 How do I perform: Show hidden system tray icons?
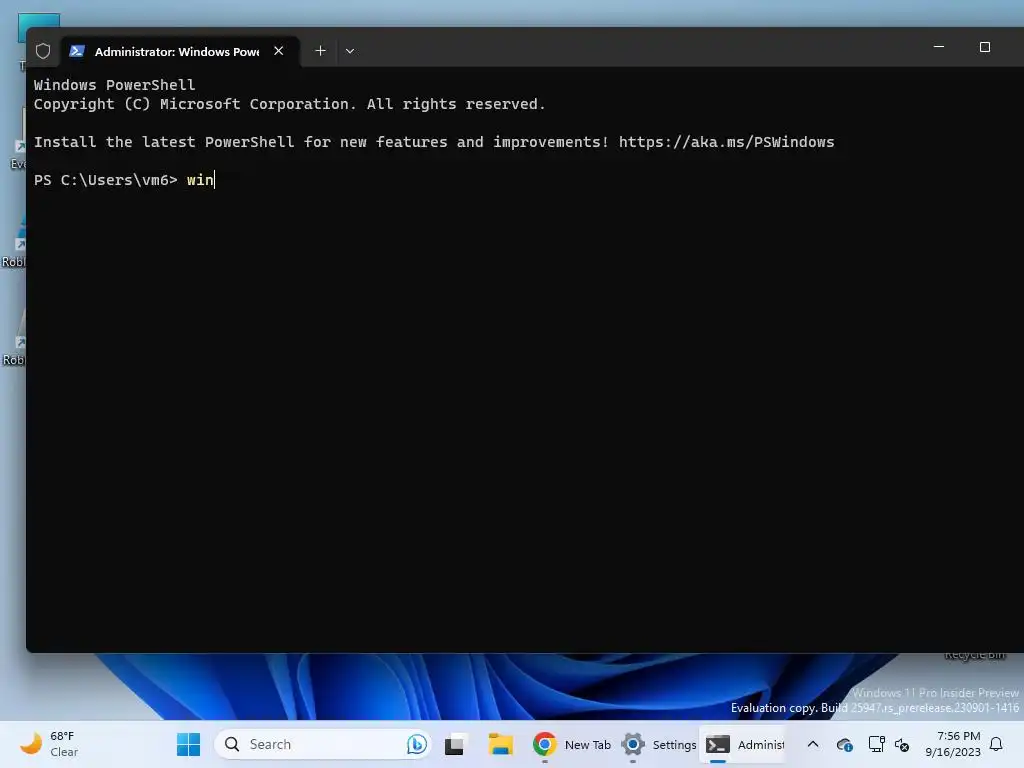pyautogui.click(x=813, y=744)
